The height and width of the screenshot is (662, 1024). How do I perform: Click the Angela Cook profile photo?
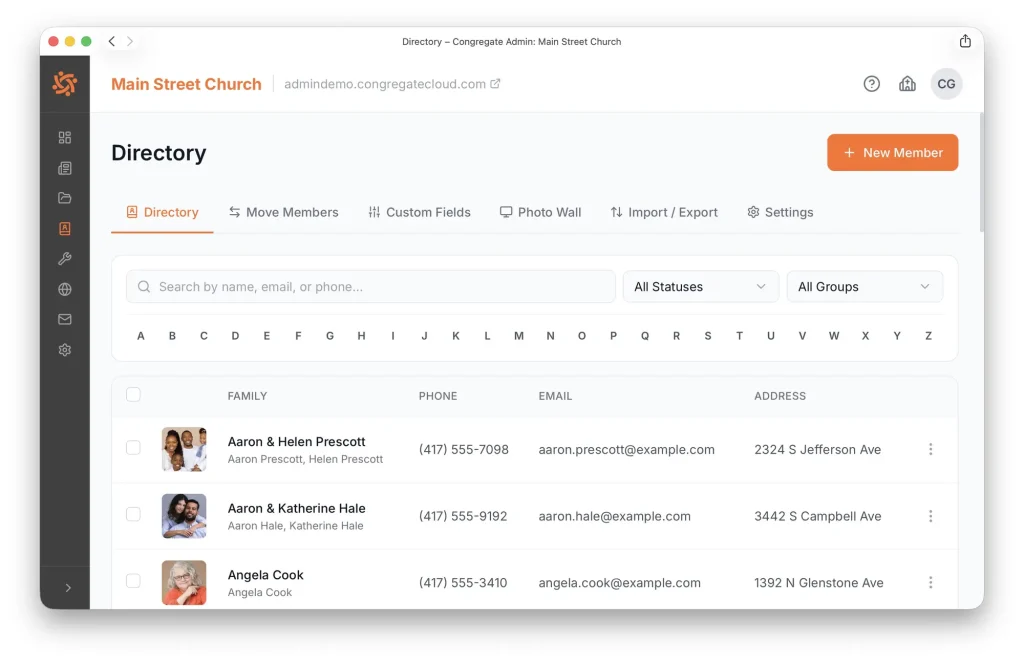coord(184,582)
